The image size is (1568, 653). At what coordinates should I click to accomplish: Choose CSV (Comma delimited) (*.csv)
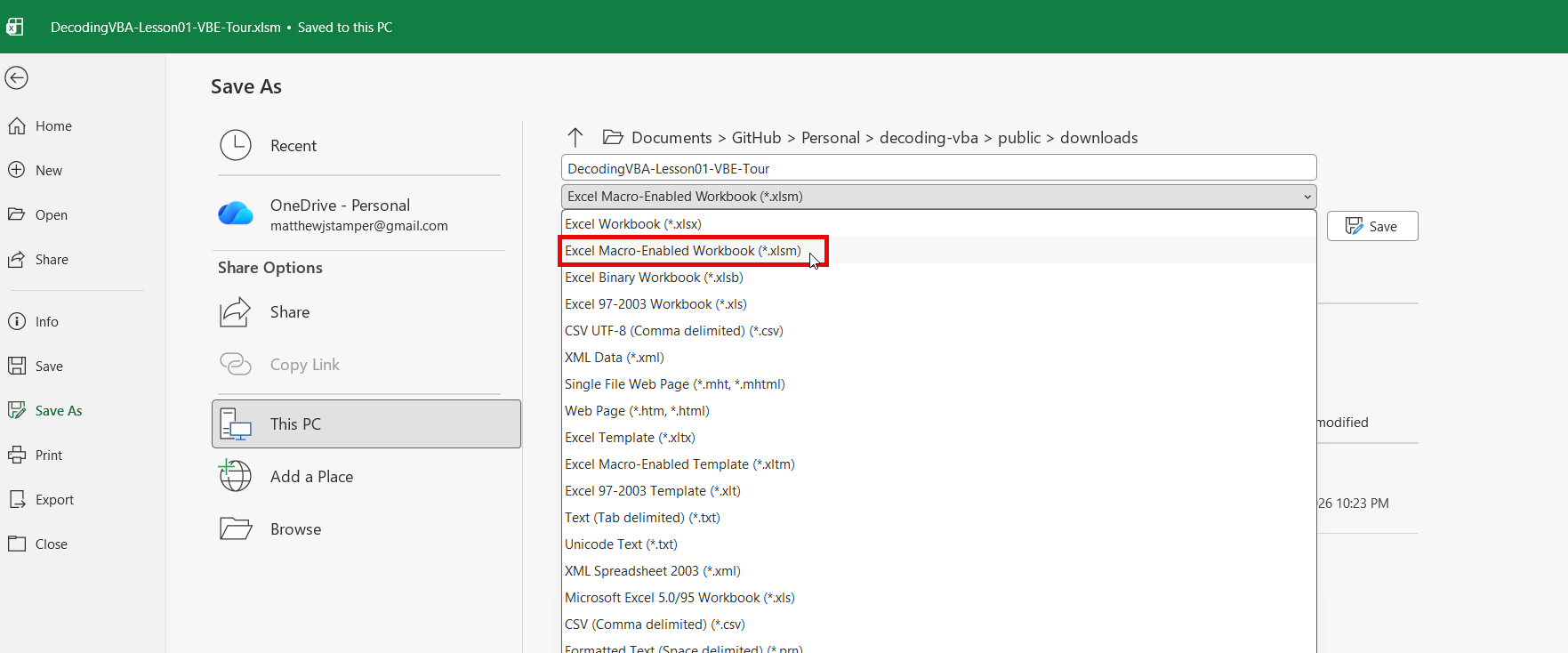(938, 625)
